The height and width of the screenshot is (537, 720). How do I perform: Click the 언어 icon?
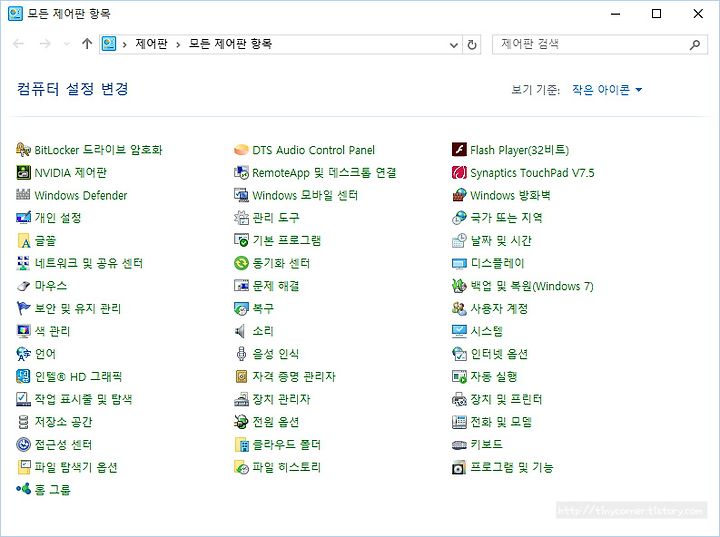23,354
